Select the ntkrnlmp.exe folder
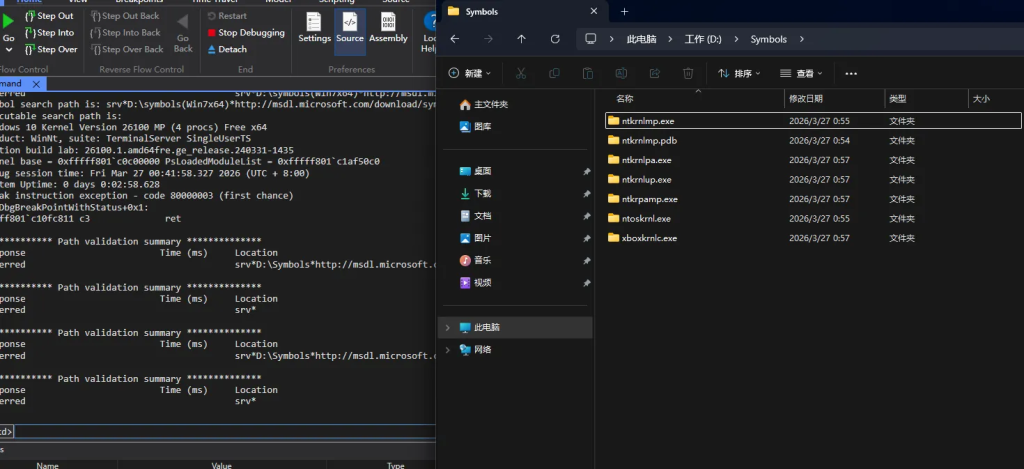1024x469 pixels. pyautogui.click(x=813, y=121)
